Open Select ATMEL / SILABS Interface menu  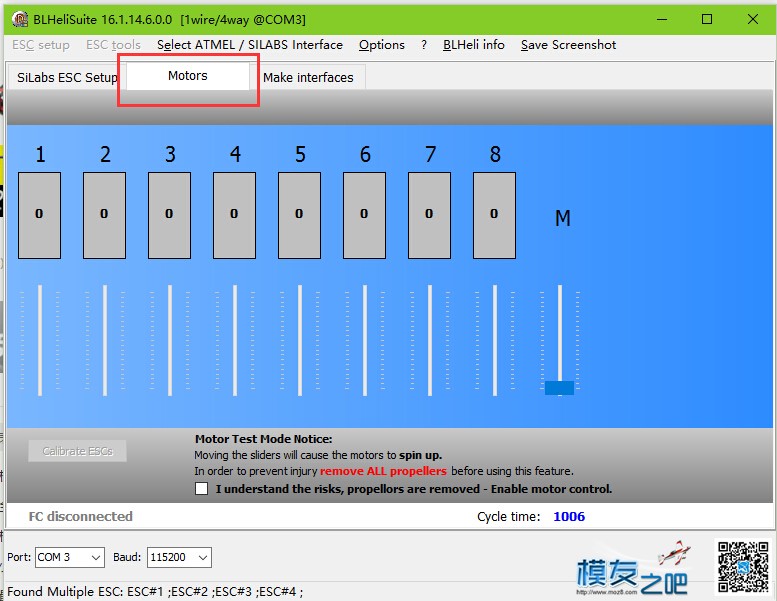click(x=250, y=45)
